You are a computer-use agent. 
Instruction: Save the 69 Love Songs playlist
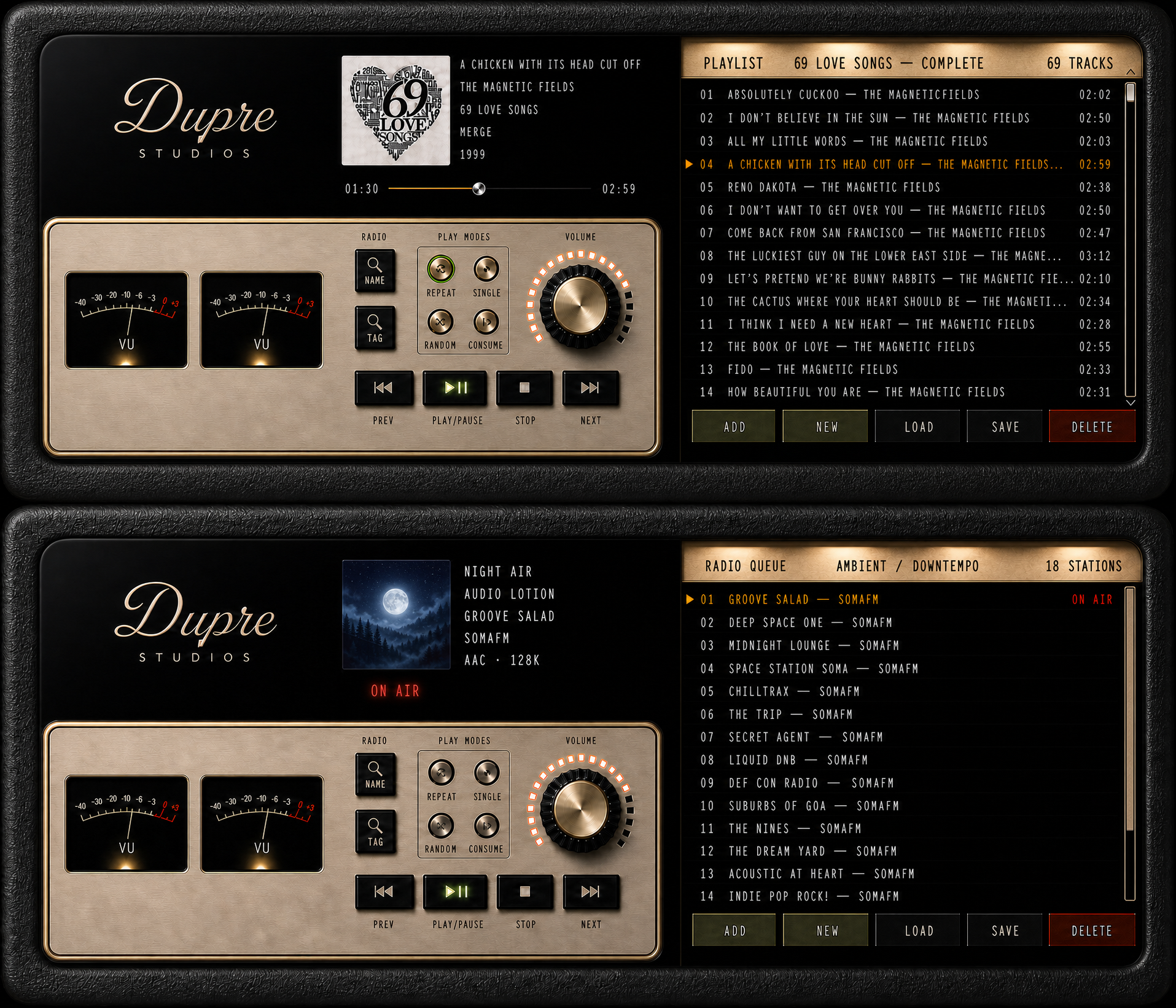click(x=1005, y=427)
